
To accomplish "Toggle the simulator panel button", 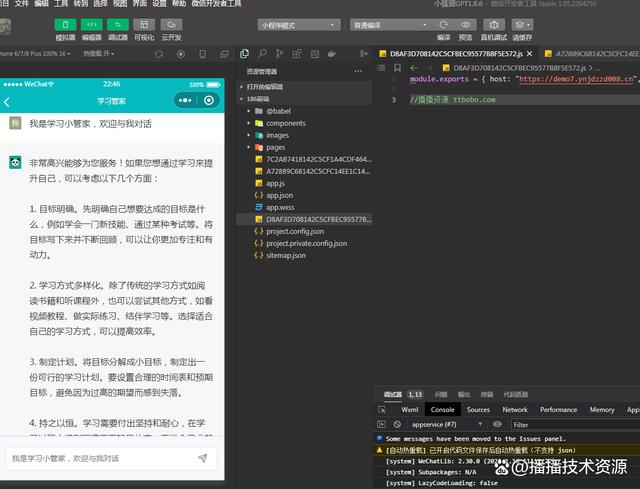I will 65,25.
